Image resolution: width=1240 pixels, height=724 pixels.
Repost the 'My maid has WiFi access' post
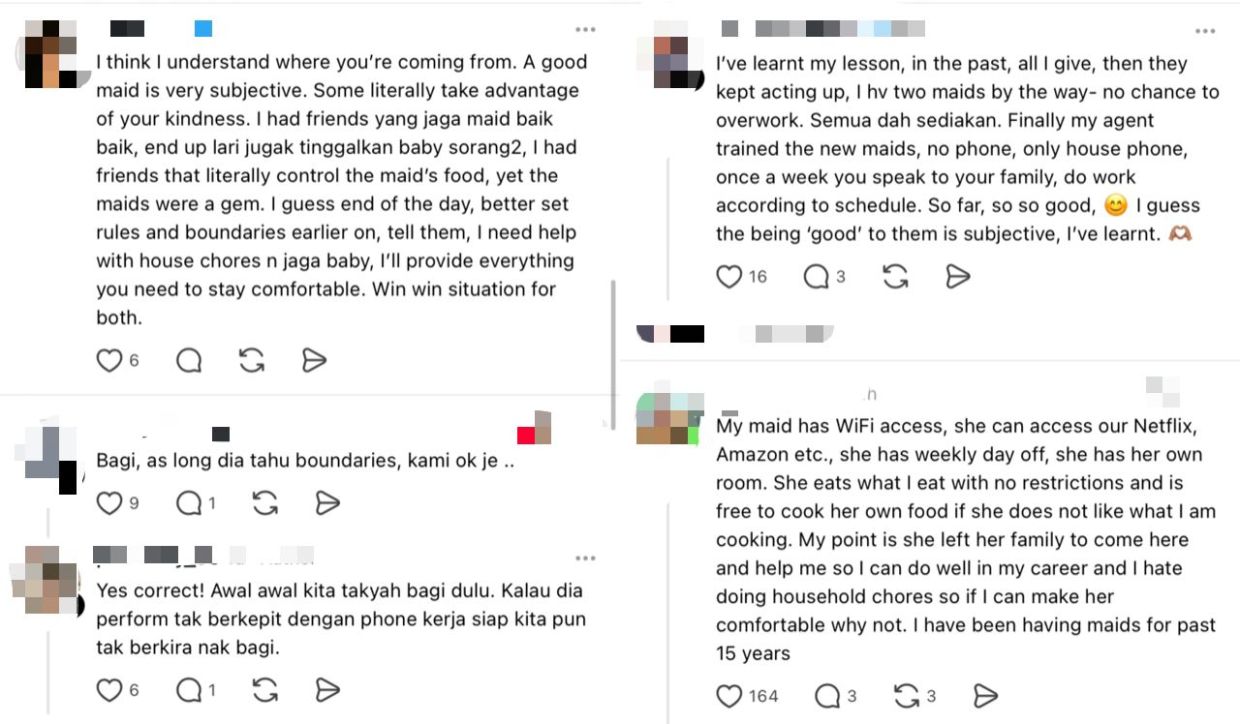pos(906,695)
